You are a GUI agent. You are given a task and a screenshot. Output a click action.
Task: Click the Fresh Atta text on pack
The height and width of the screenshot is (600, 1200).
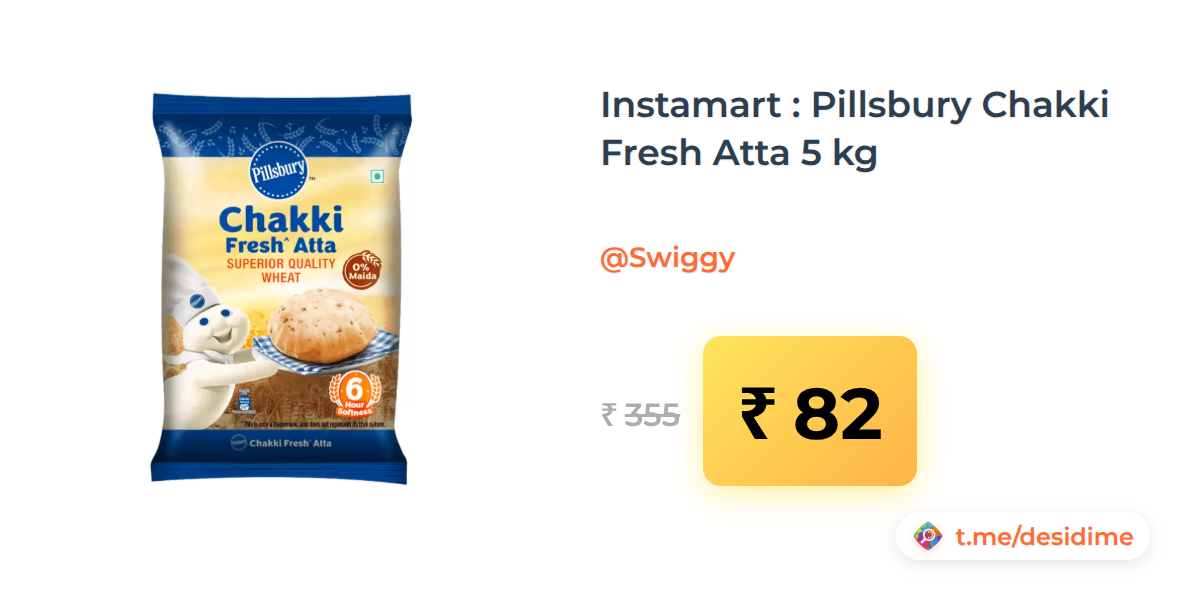281,245
